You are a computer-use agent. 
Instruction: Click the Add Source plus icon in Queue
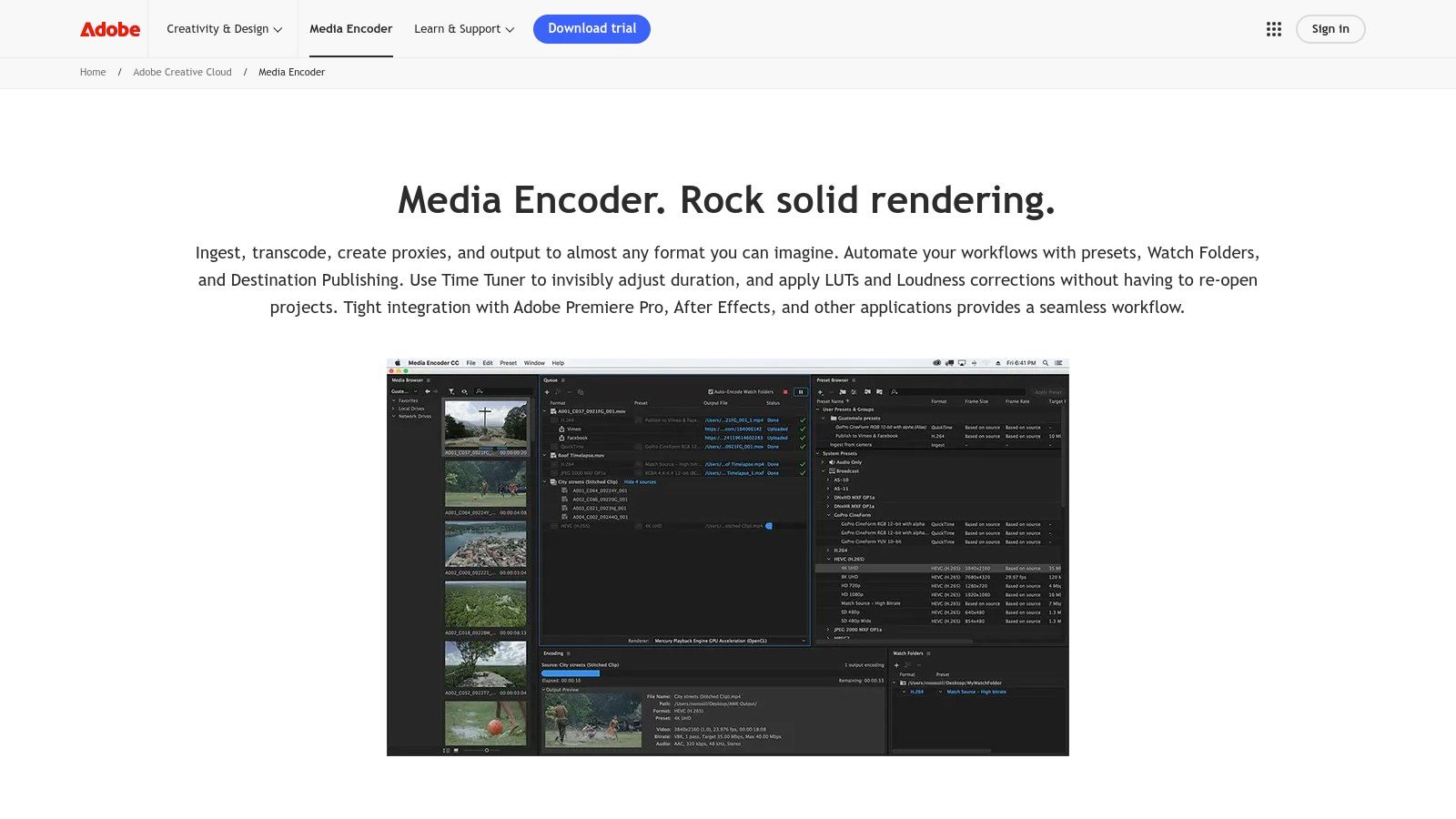[x=547, y=392]
